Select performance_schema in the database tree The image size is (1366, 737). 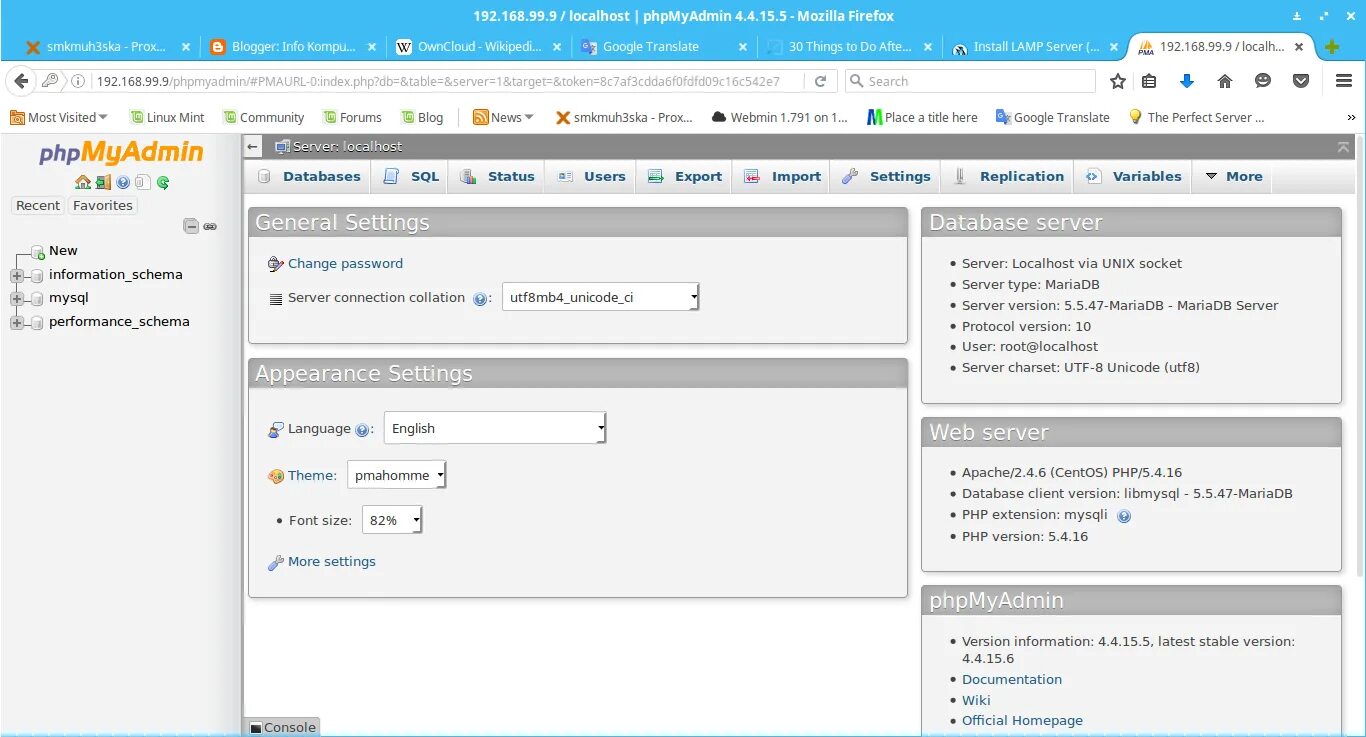119,321
